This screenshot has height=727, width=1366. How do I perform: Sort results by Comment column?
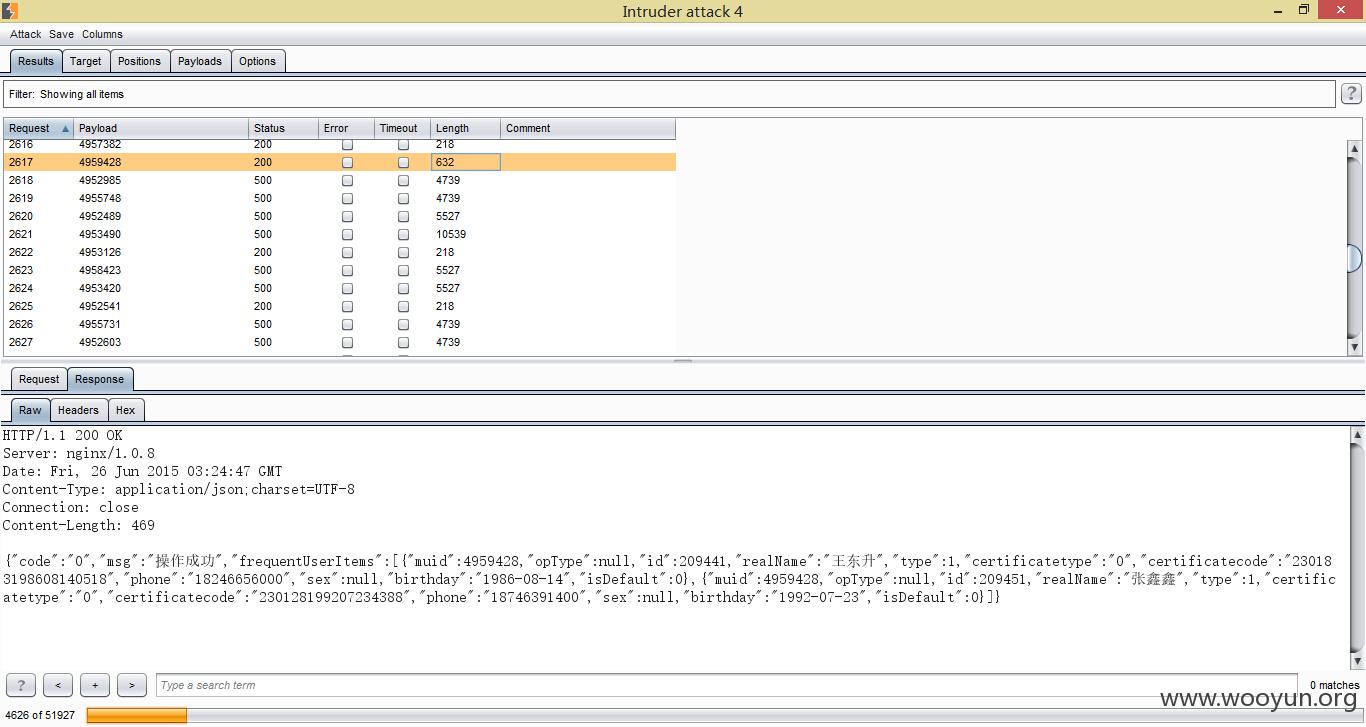coord(588,128)
